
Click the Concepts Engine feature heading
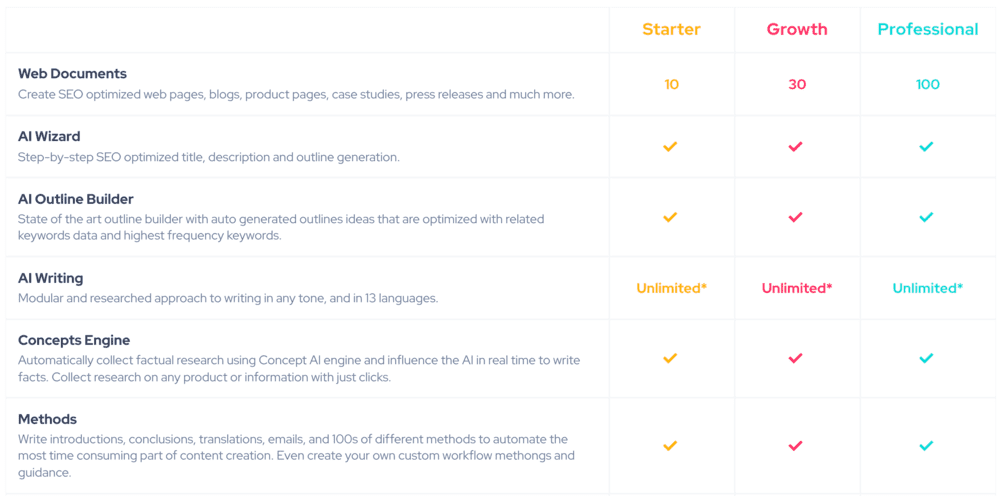74,339
